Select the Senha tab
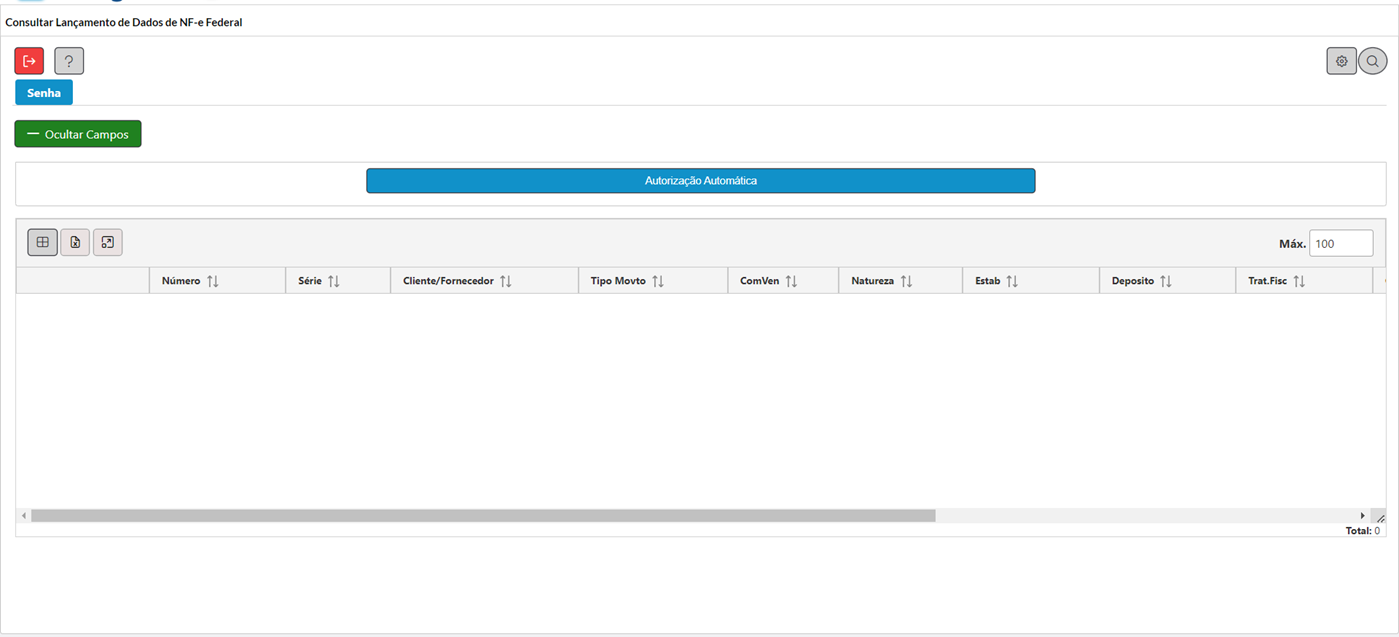1399x637 pixels. [44, 93]
